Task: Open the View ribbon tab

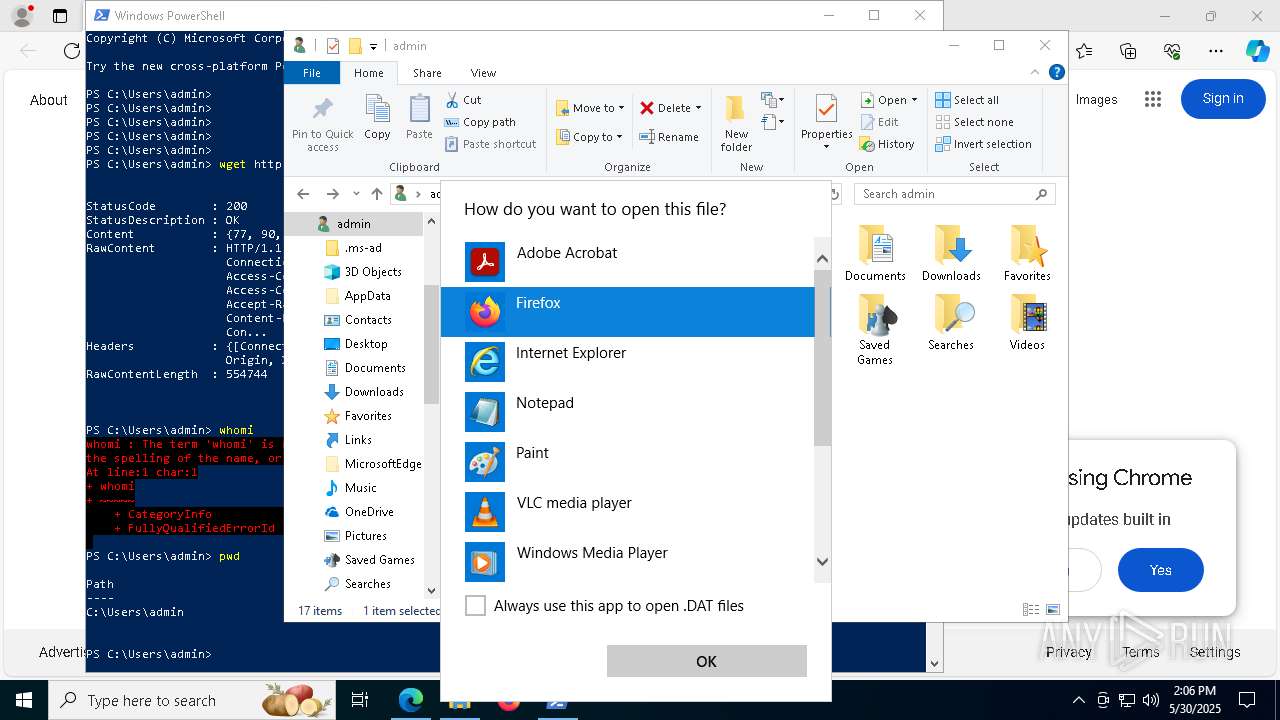Action: click(x=483, y=73)
